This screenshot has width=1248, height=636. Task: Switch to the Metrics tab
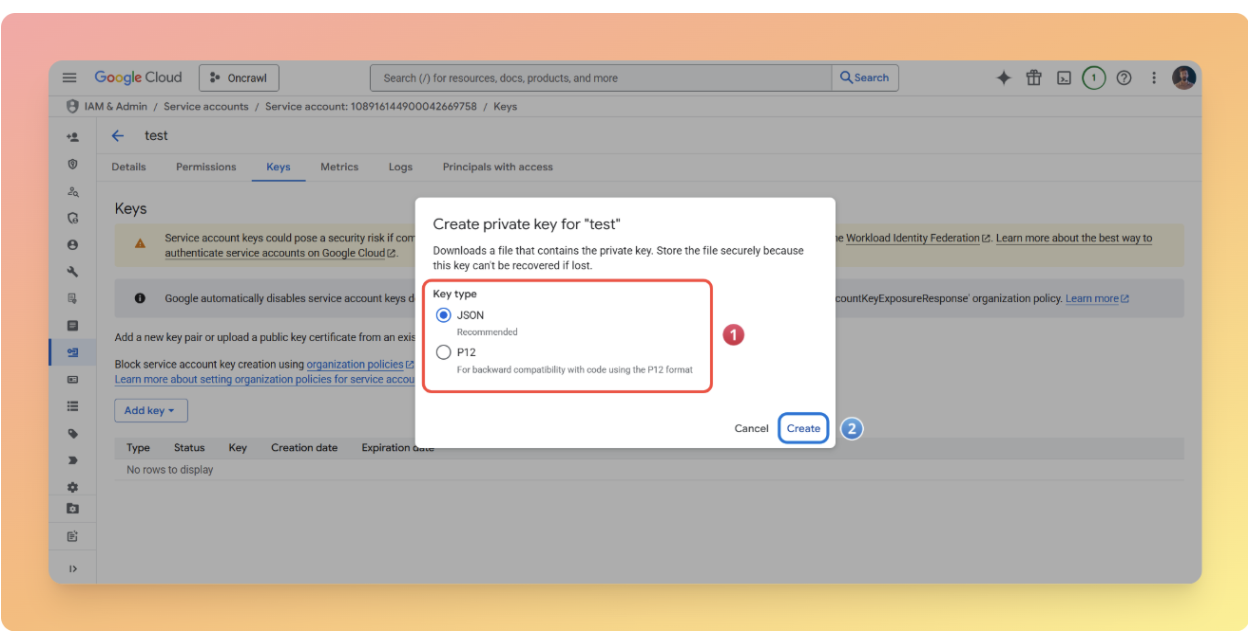click(339, 167)
